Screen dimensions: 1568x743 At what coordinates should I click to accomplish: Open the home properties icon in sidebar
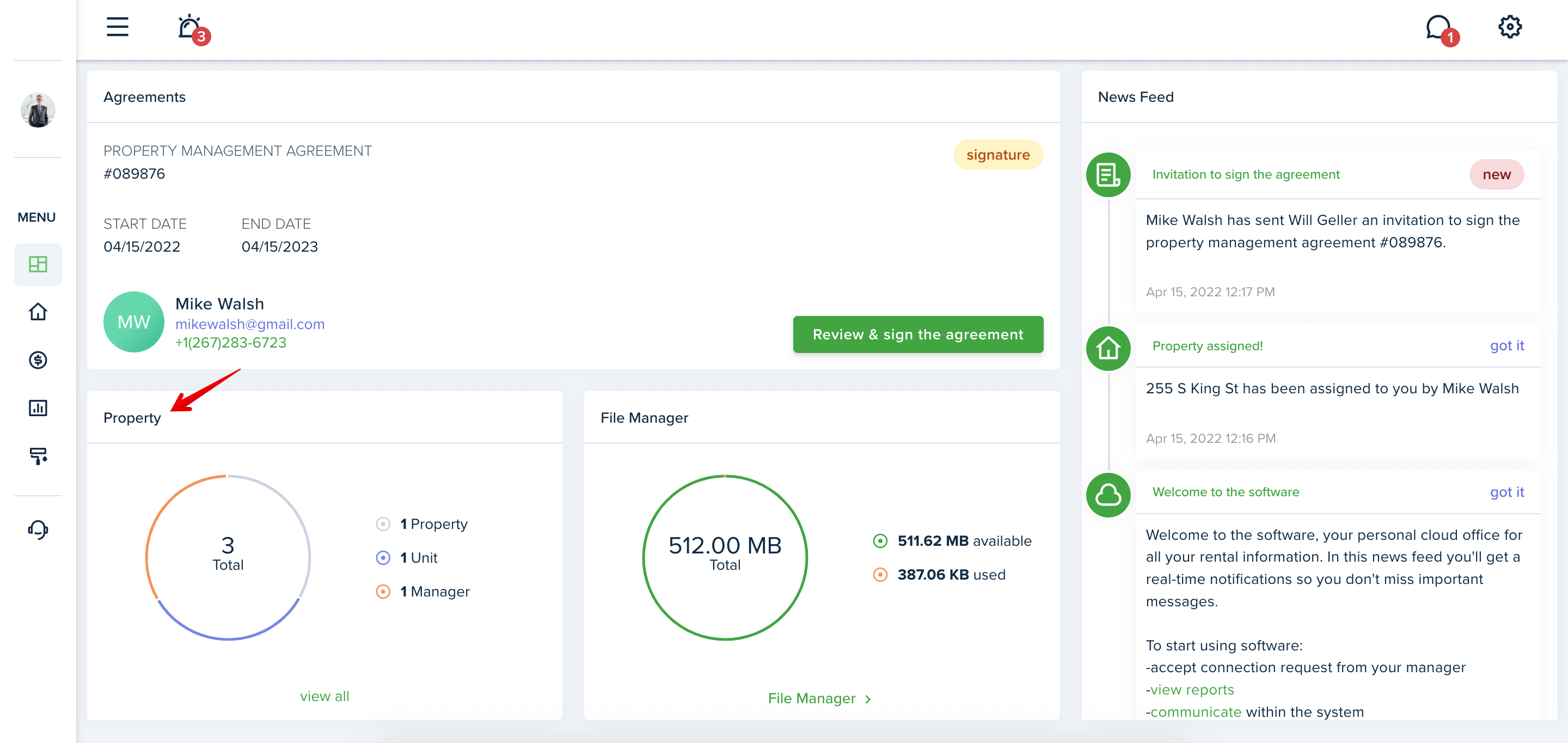click(x=38, y=312)
